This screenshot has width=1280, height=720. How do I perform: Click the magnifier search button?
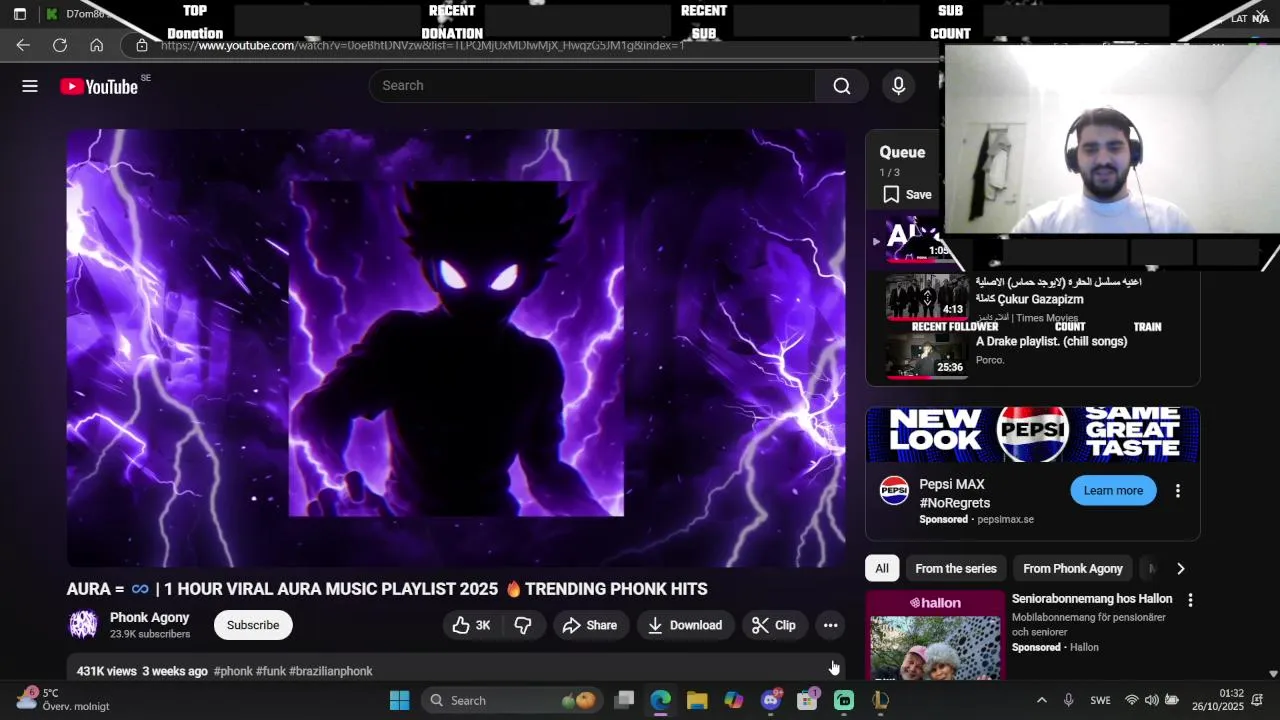tap(842, 86)
